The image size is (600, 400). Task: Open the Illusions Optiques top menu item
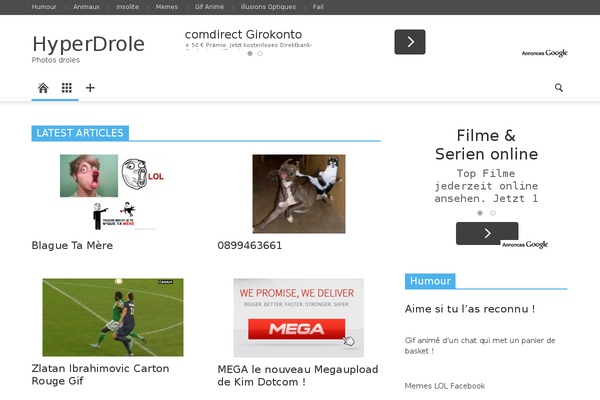coord(268,7)
